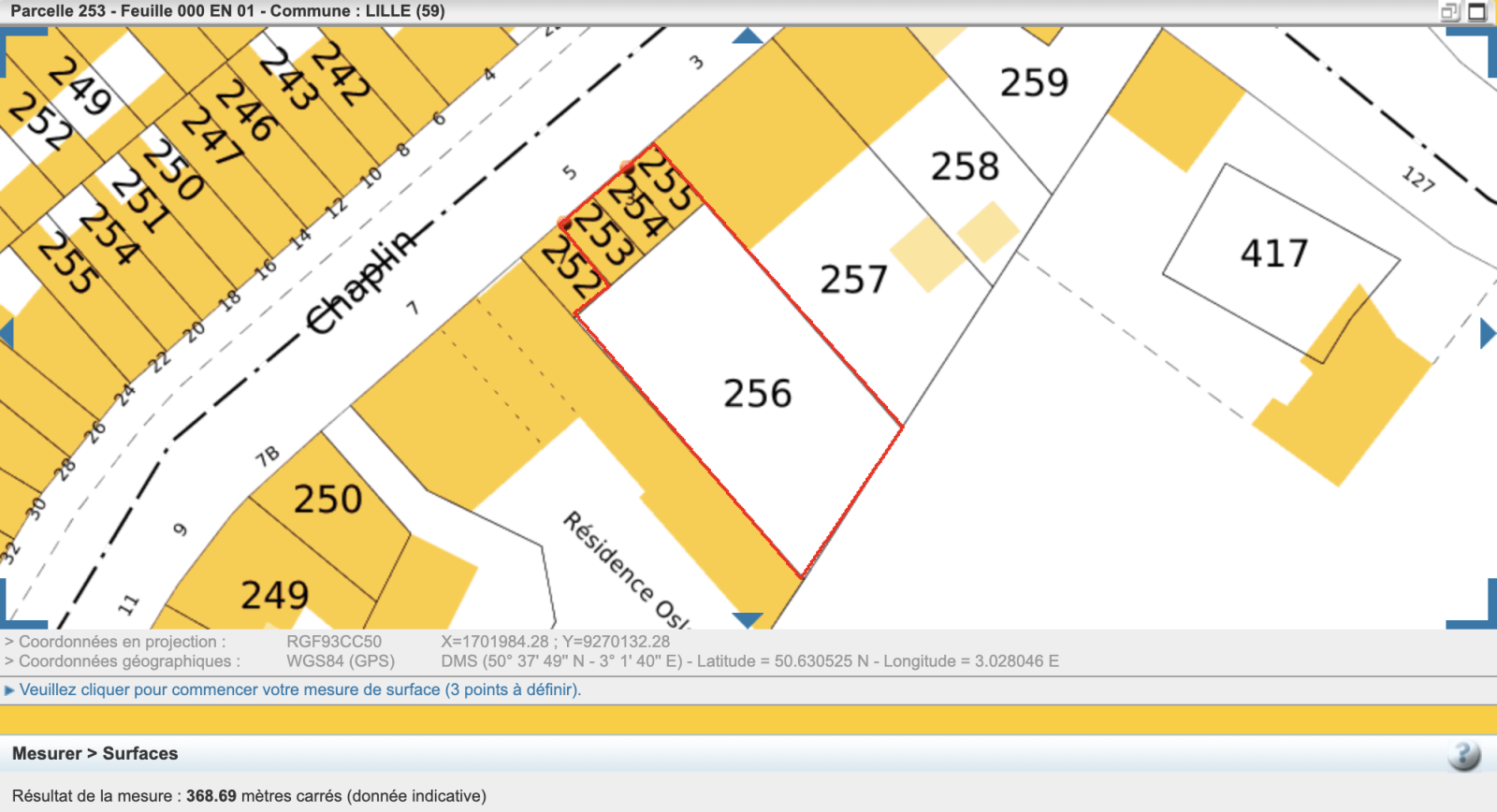Pan the map north with top arrow
Image resolution: width=1497 pixels, height=812 pixels.
(747, 36)
